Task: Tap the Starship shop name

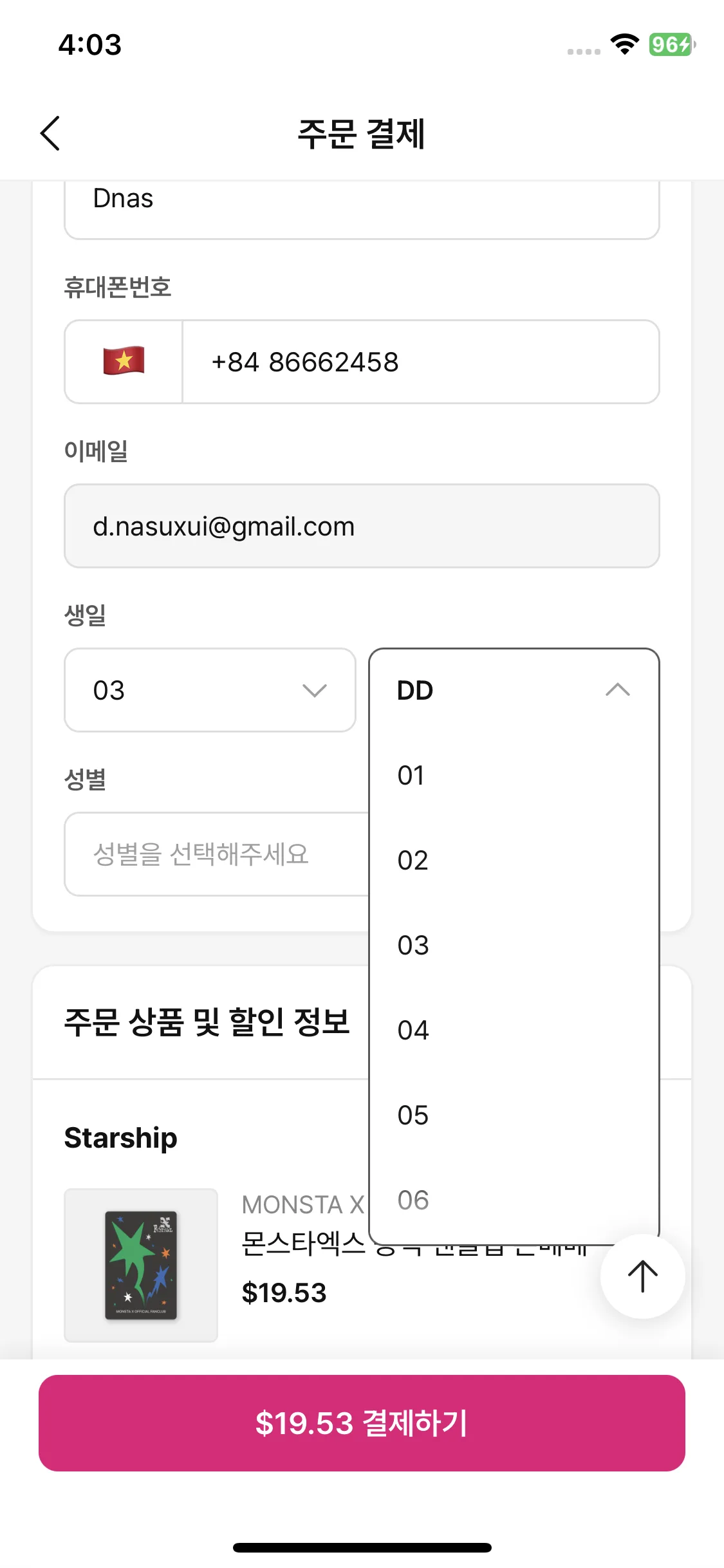Action: (x=121, y=1138)
